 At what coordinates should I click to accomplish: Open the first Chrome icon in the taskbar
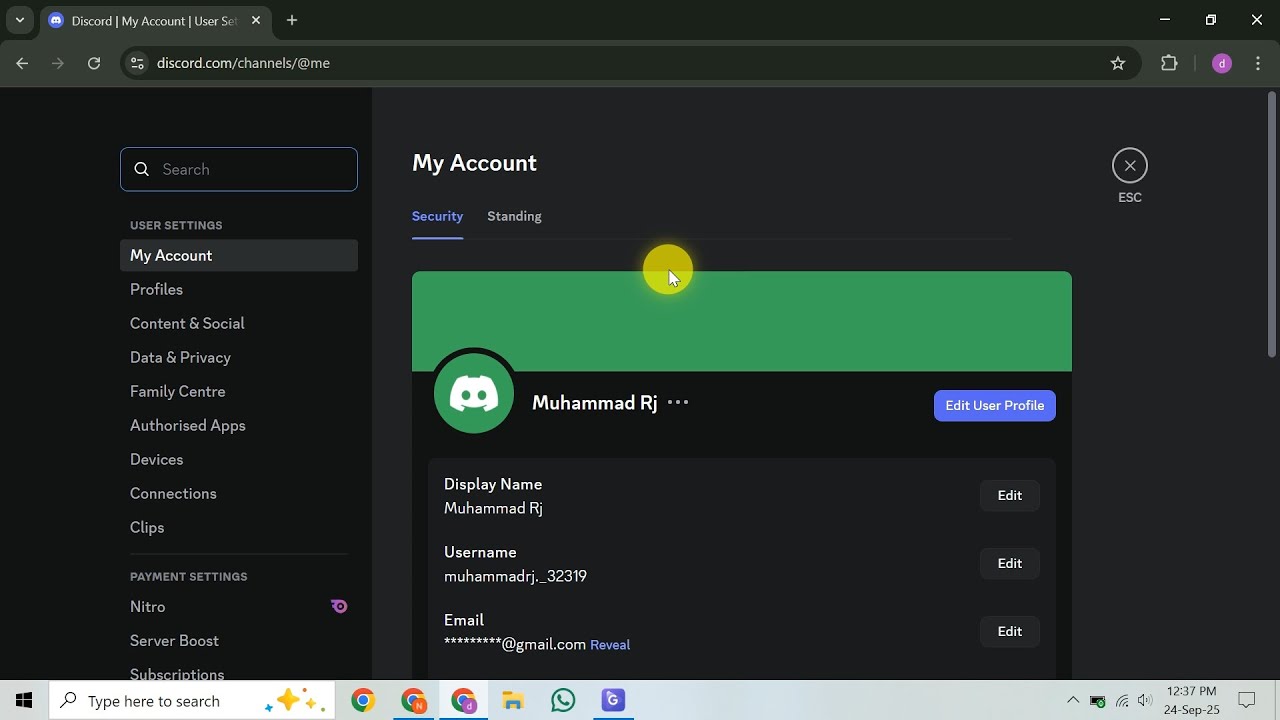tap(363, 701)
